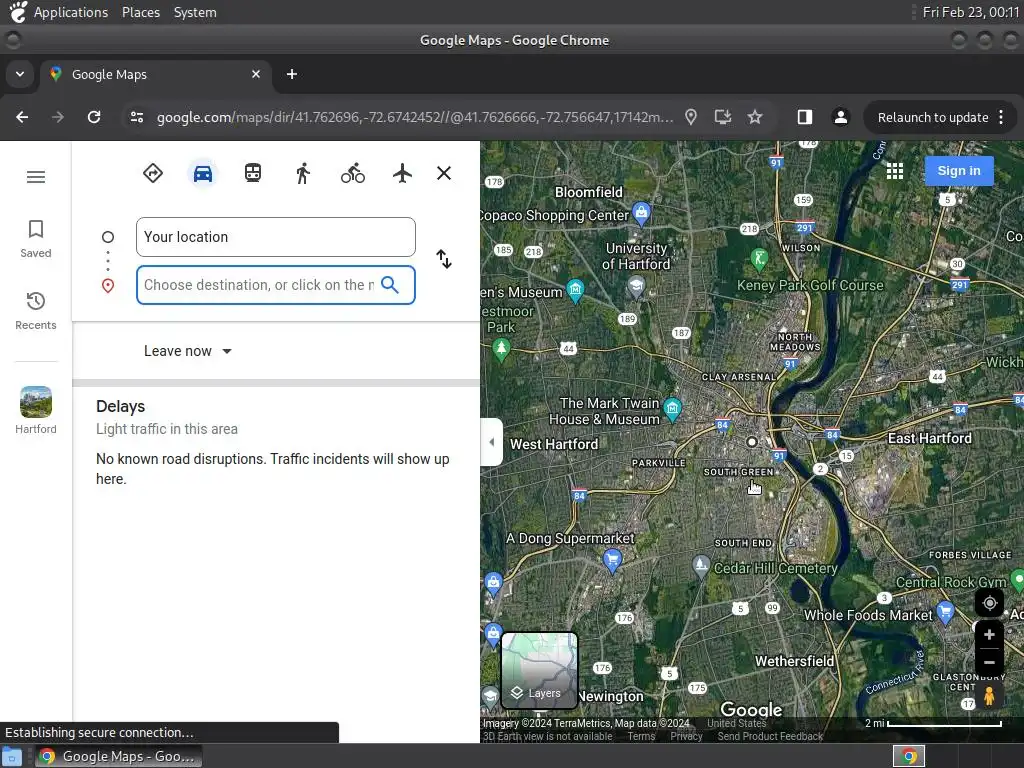Click University of Hartford marker
This screenshot has height=768, width=1024.
click(636, 285)
